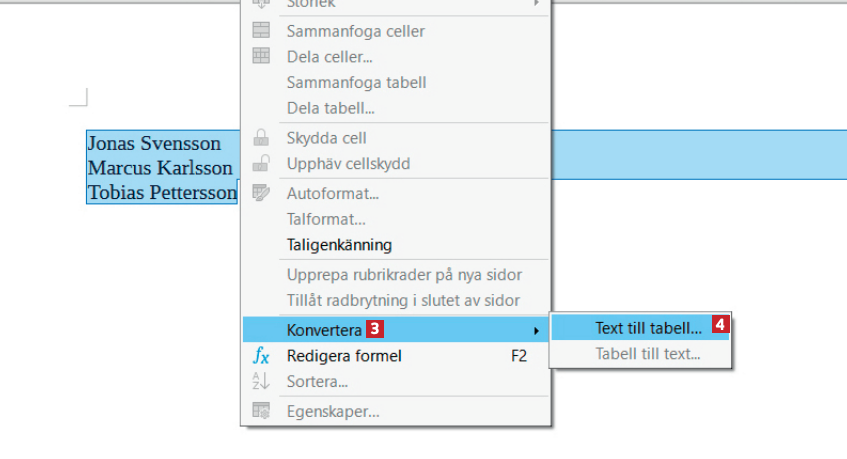Click the Sammanfoga celler table icon
847x459 pixels.
(261, 31)
